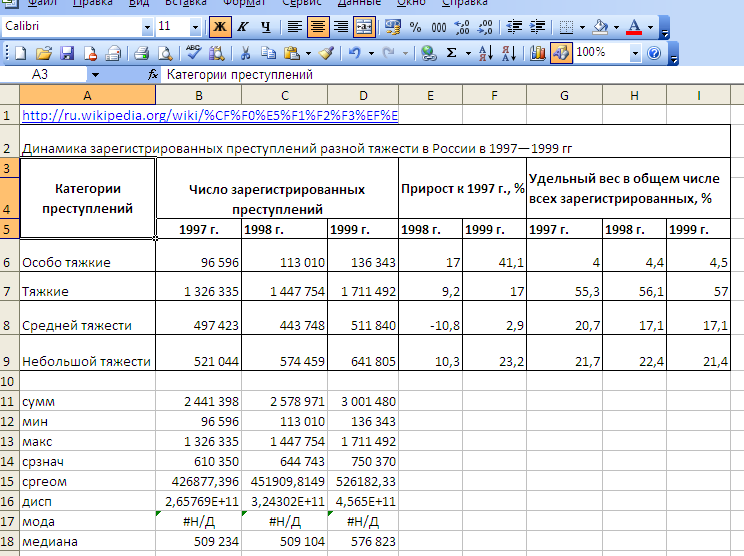
Task: Align cell text to the right
Action: click(341, 27)
